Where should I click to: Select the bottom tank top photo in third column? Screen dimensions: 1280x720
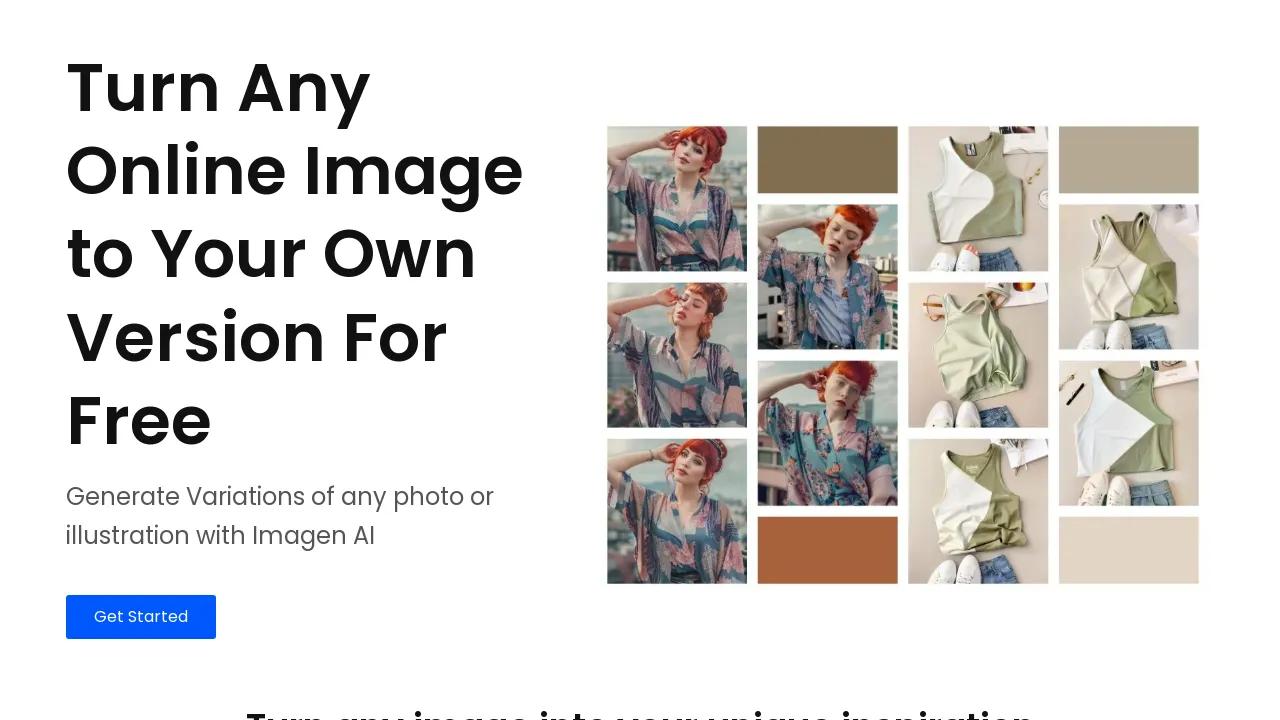[978, 511]
